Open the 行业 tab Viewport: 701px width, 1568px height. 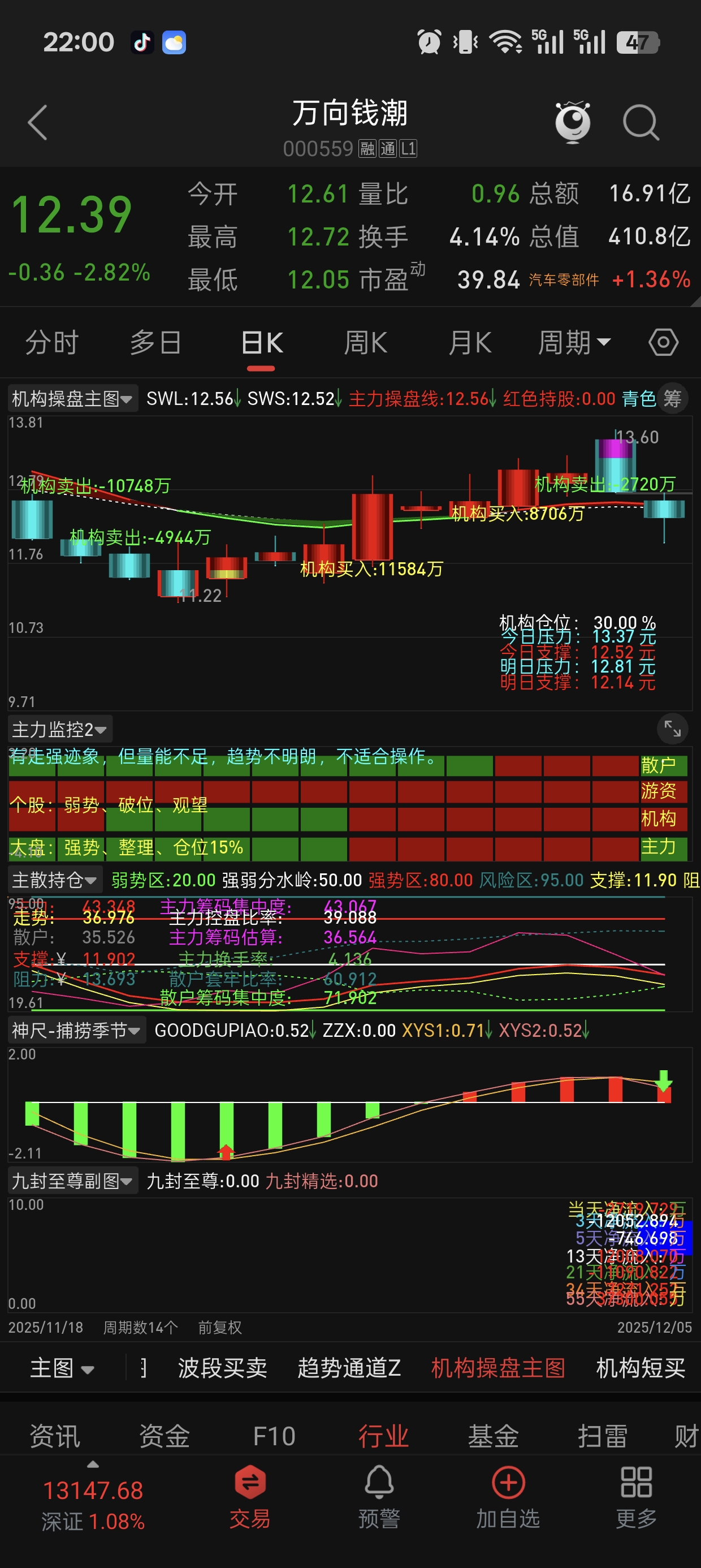point(383,1437)
